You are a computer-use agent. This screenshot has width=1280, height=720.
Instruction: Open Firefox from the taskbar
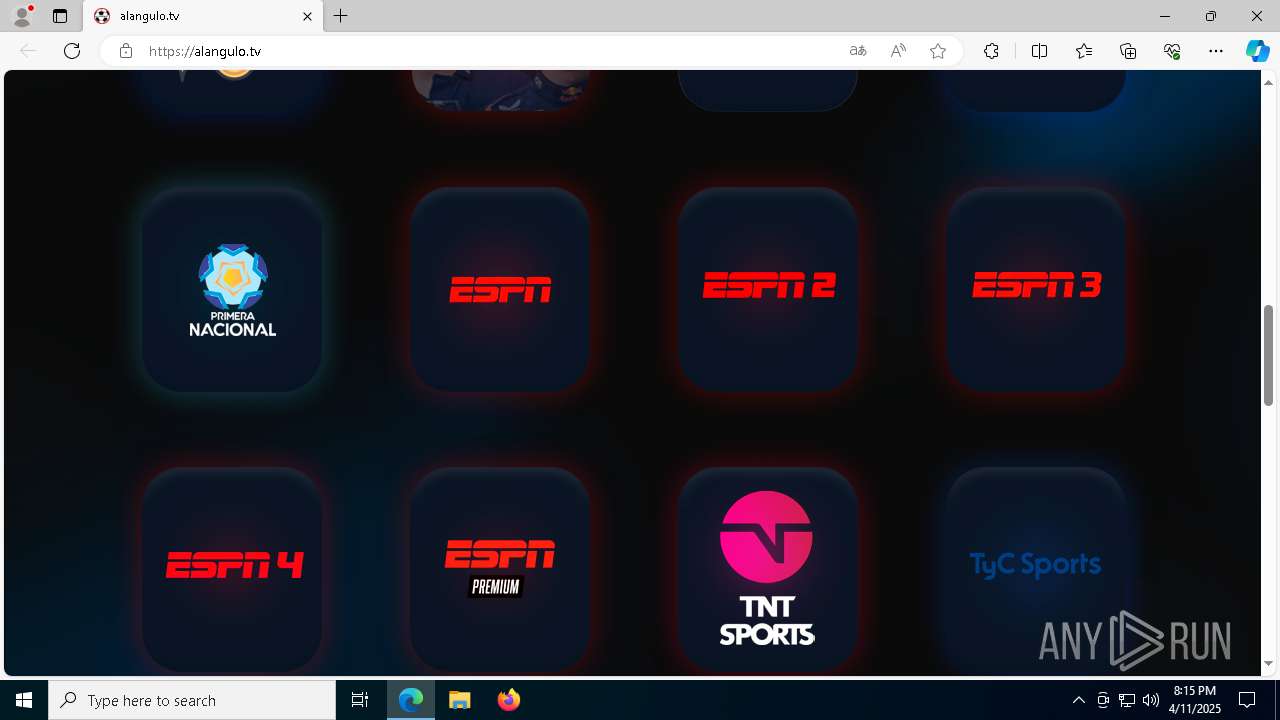pyautogui.click(x=508, y=700)
